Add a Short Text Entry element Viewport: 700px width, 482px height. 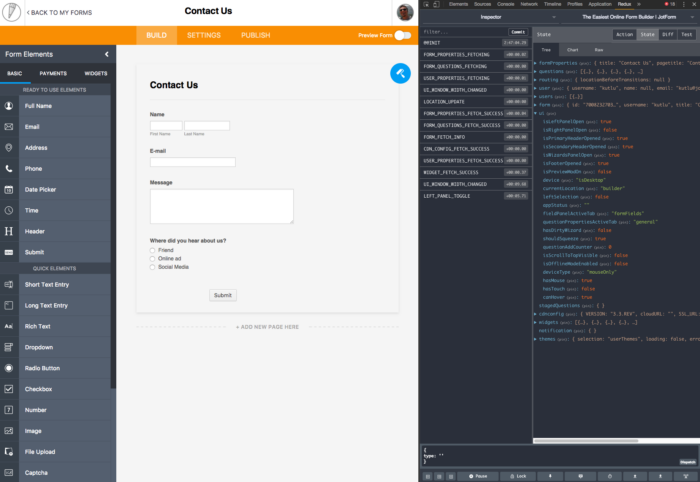coord(55,285)
